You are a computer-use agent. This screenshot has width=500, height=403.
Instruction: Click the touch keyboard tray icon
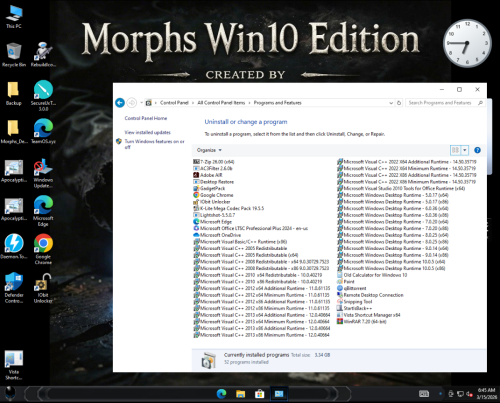click(424, 394)
